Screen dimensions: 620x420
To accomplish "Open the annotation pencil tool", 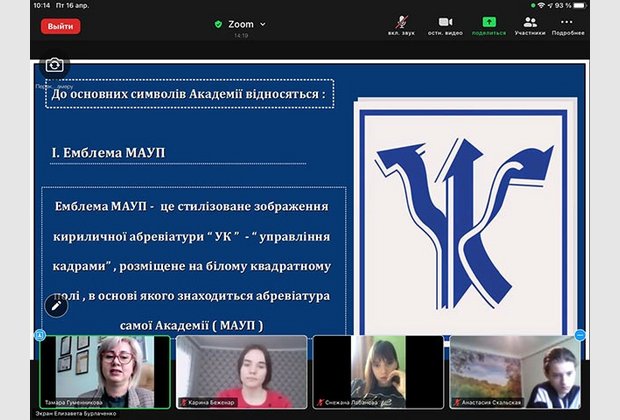I will click(x=56, y=305).
